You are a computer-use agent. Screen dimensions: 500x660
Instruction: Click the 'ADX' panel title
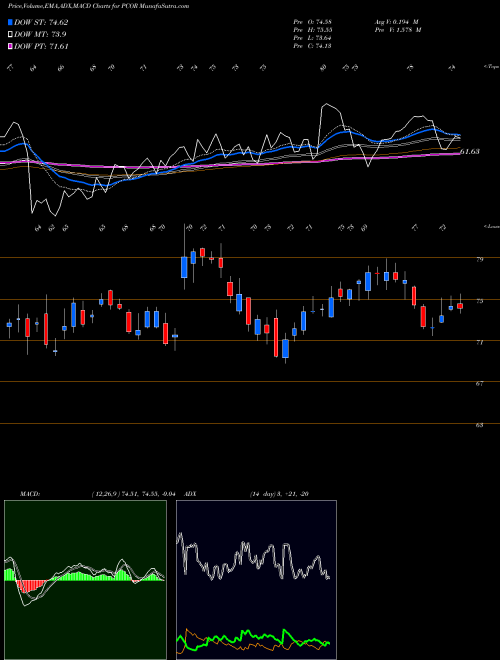point(190,494)
